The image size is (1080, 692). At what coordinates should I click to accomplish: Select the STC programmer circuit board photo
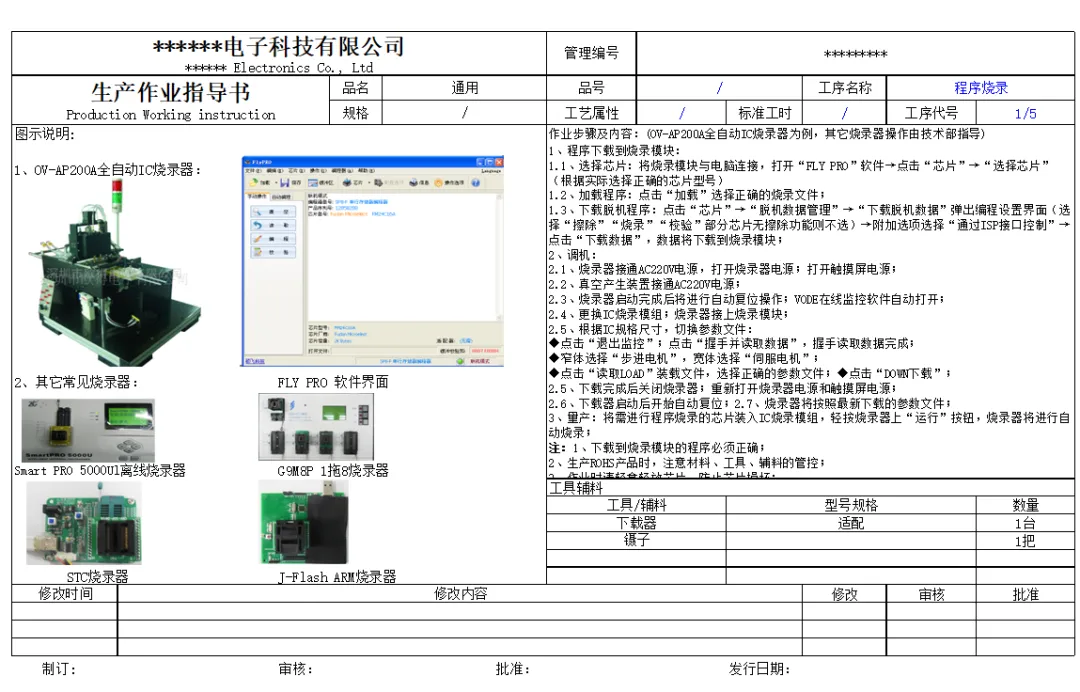83,523
